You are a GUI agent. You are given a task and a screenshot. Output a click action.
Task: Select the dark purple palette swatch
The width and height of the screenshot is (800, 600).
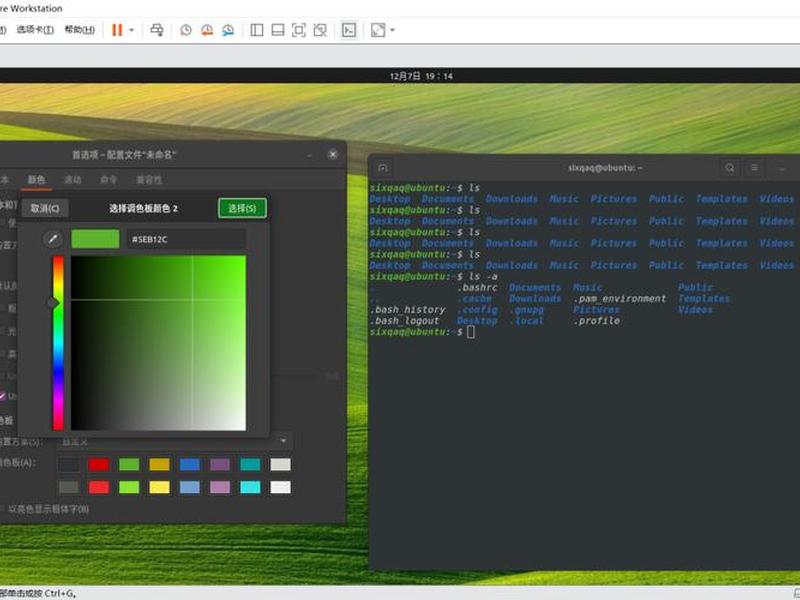click(x=220, y=464)
